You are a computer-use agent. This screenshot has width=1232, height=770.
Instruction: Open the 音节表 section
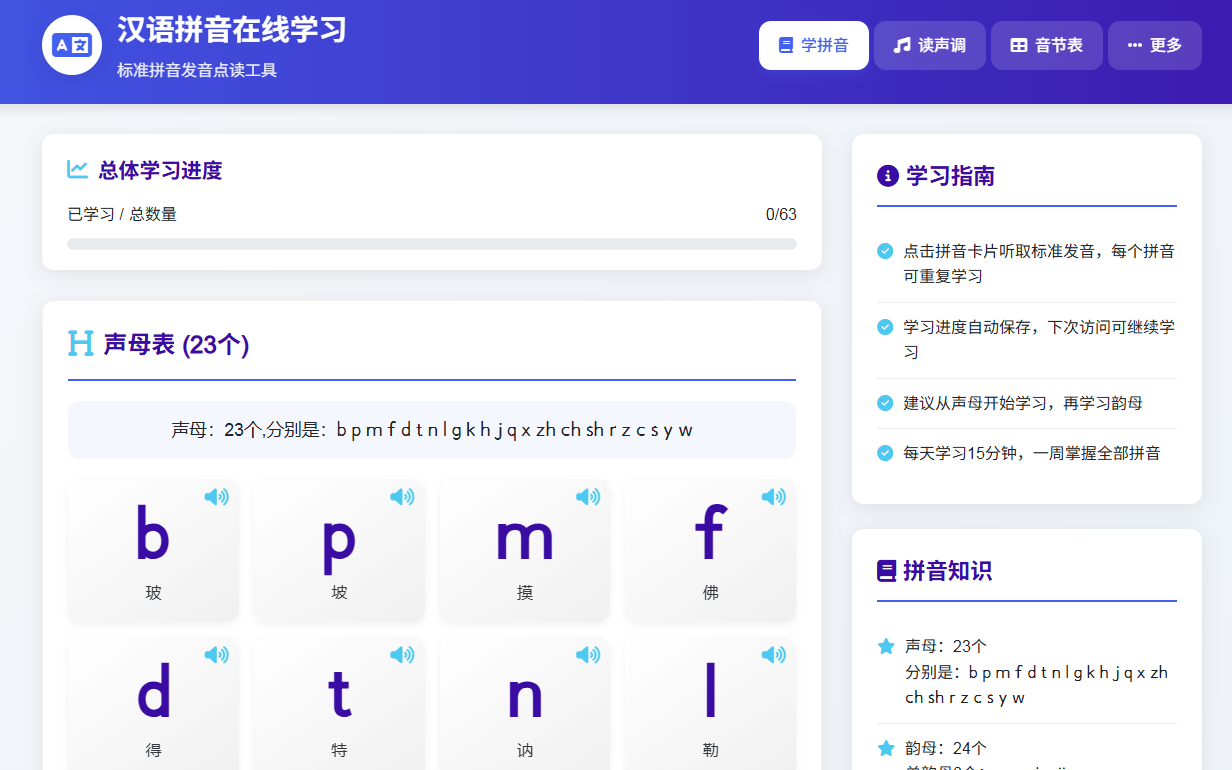point(1046,44)
